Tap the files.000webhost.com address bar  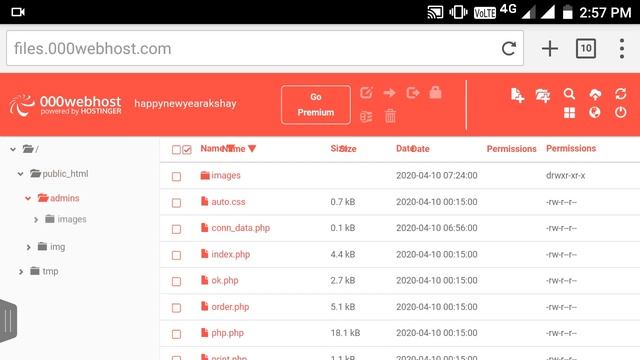(265, 48)
